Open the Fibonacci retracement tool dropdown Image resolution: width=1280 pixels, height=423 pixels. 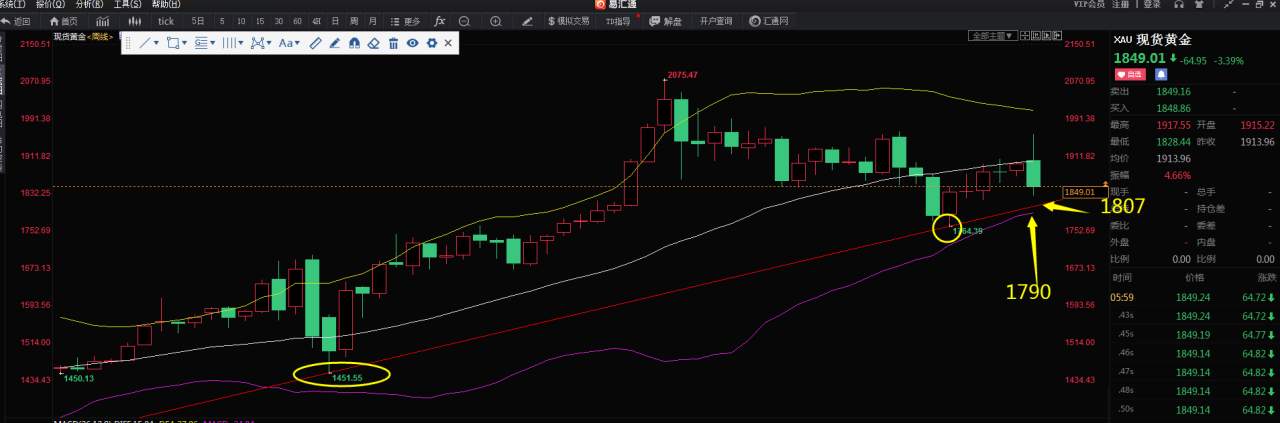205,43
